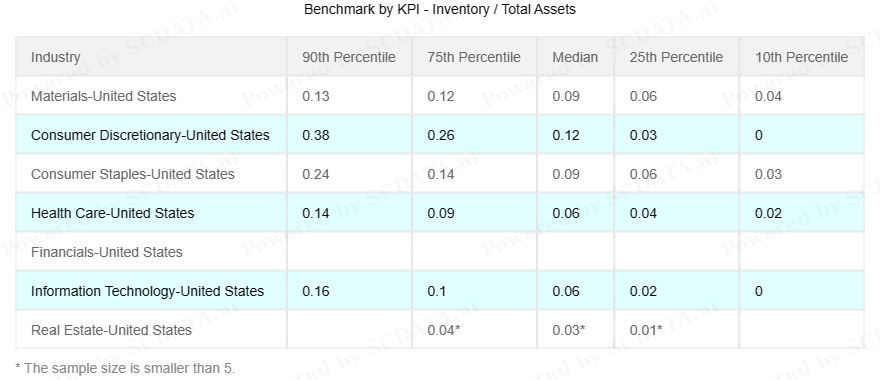Select Real Estate median value 0.03*
The height and width of the screenshot is (380, 880).
point(569,330)
